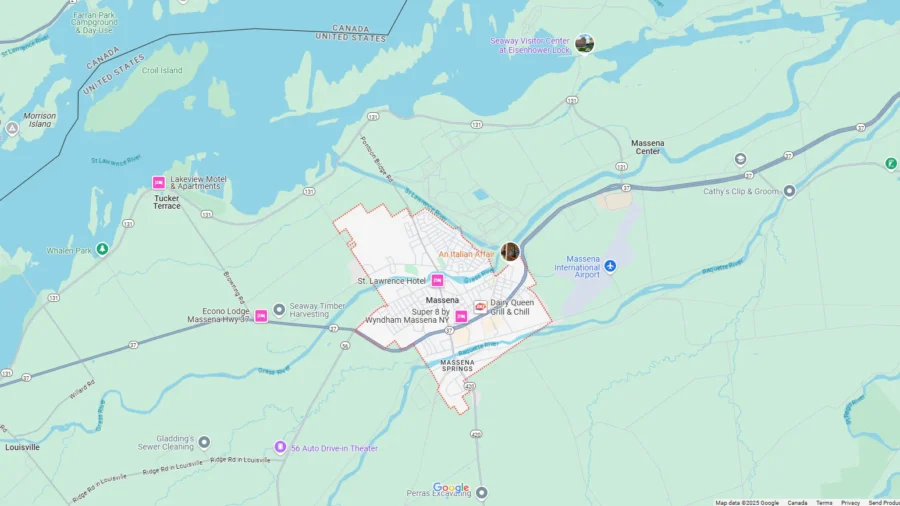
Task: Open the Econo Lodge Massena hotel pin
Action: (261, 316)
